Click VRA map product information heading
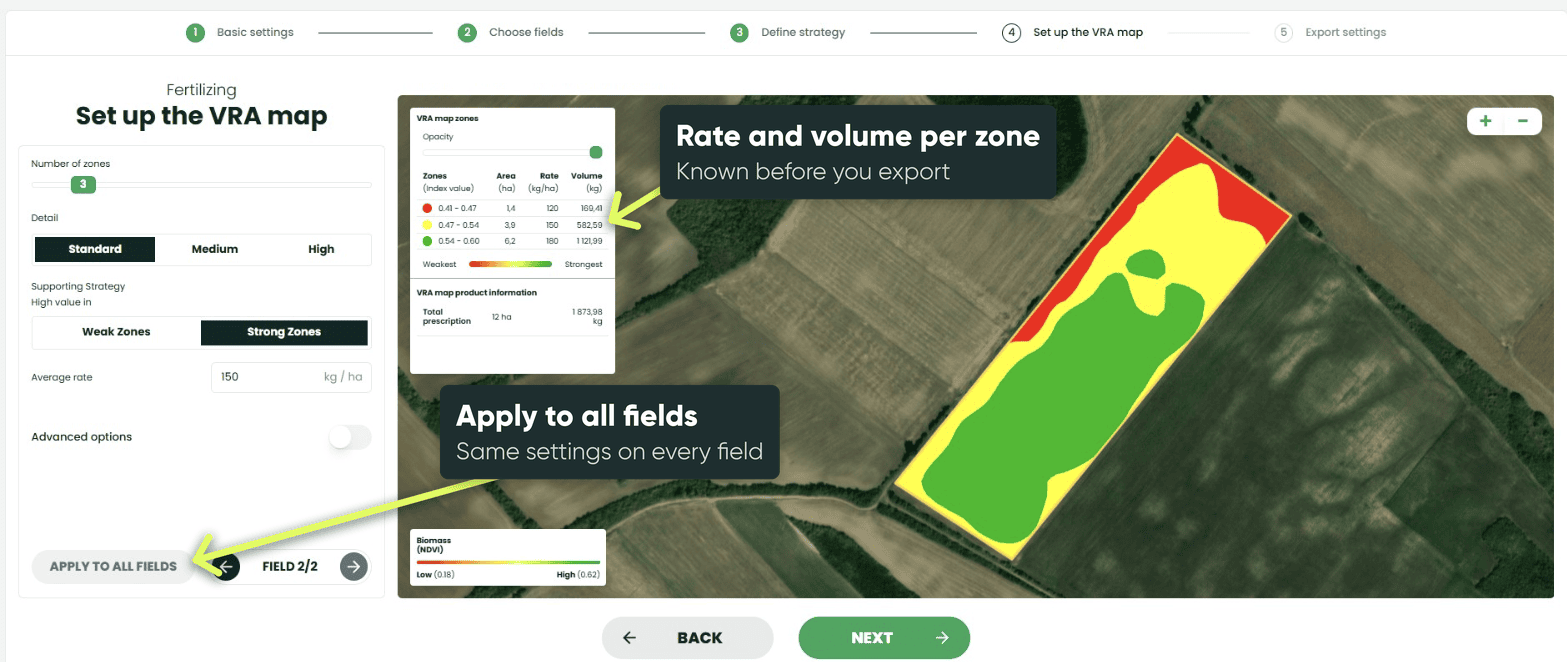This screenshot has width=1567, height=662. 477,293
